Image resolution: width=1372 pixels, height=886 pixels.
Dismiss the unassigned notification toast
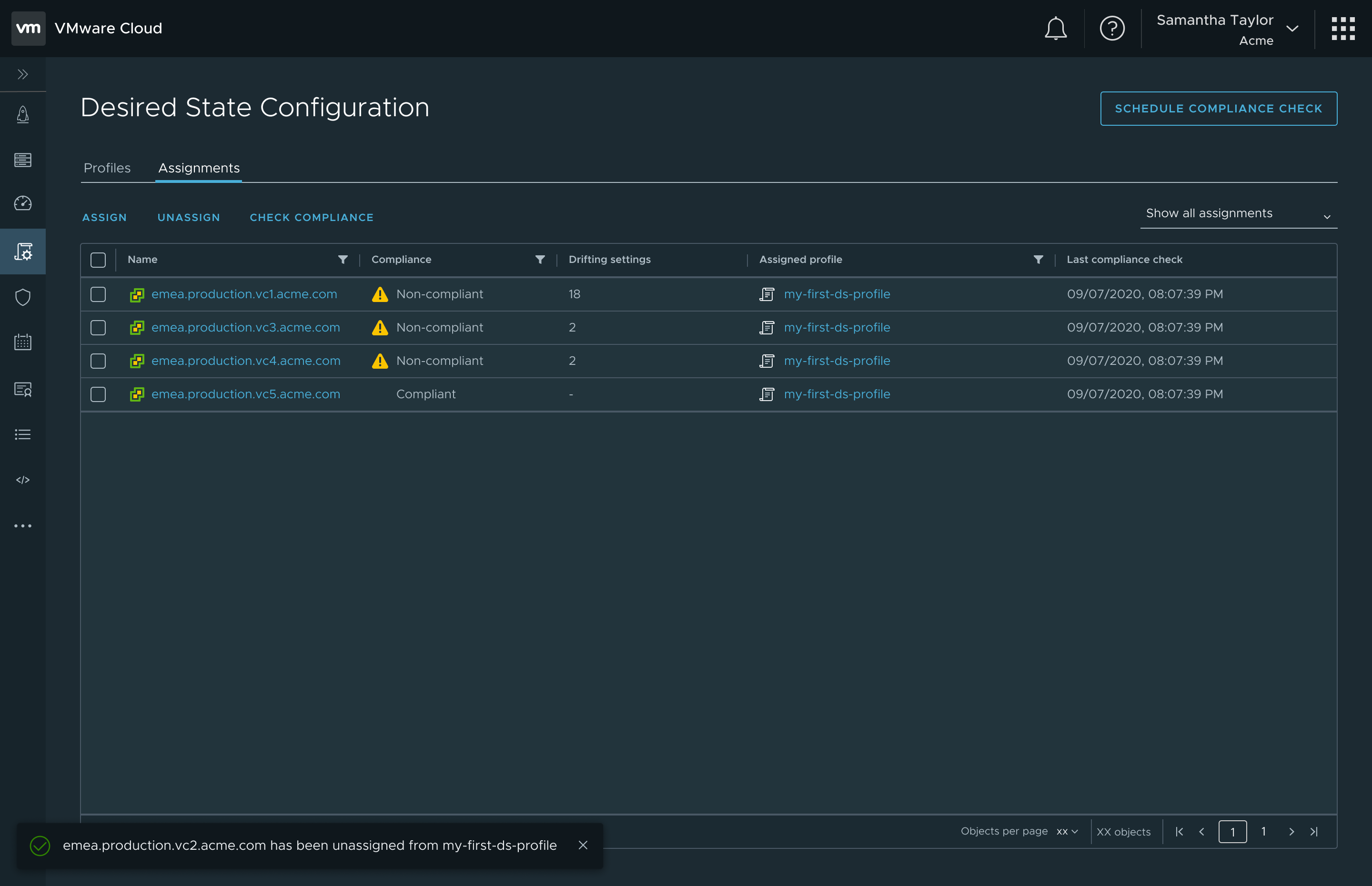583,845
